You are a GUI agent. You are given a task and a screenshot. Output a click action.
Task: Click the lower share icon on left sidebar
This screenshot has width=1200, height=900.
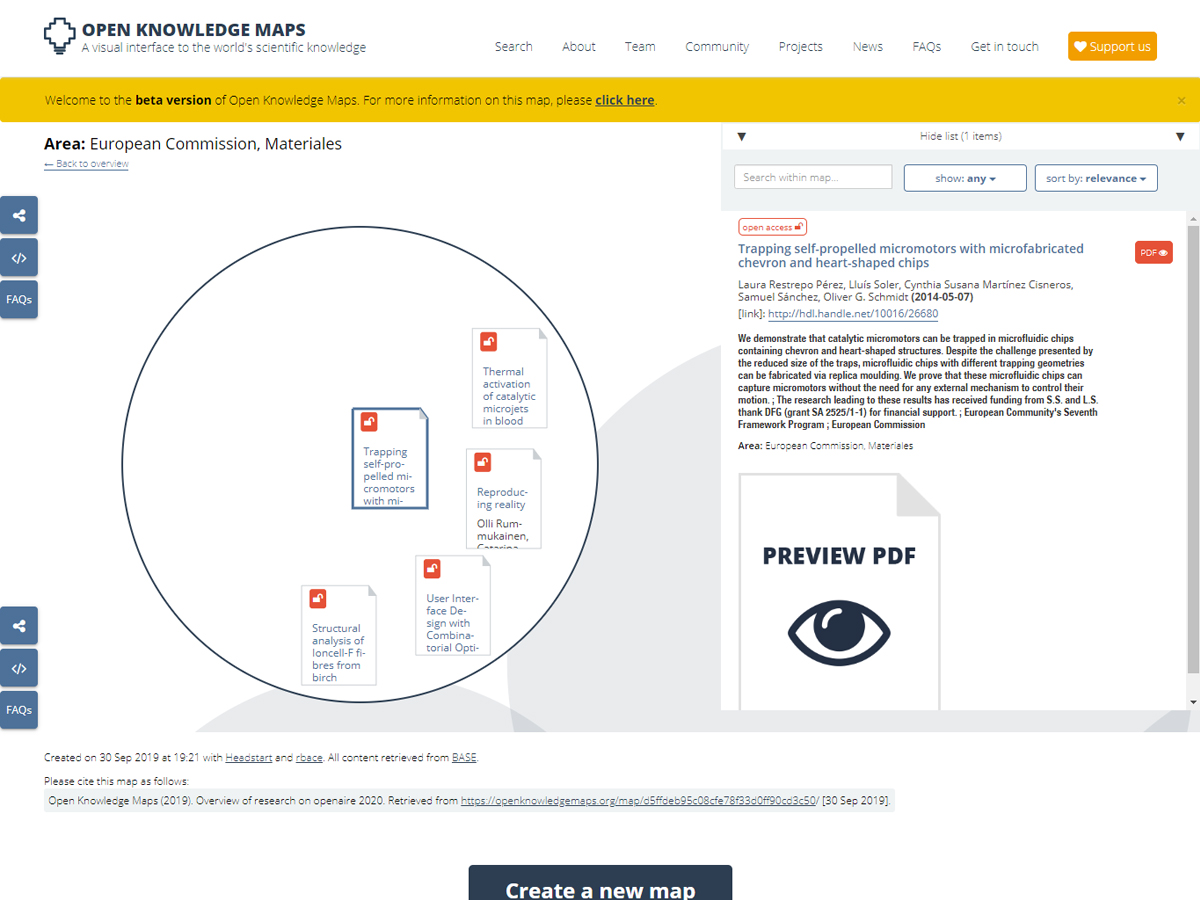coord(19,626)
